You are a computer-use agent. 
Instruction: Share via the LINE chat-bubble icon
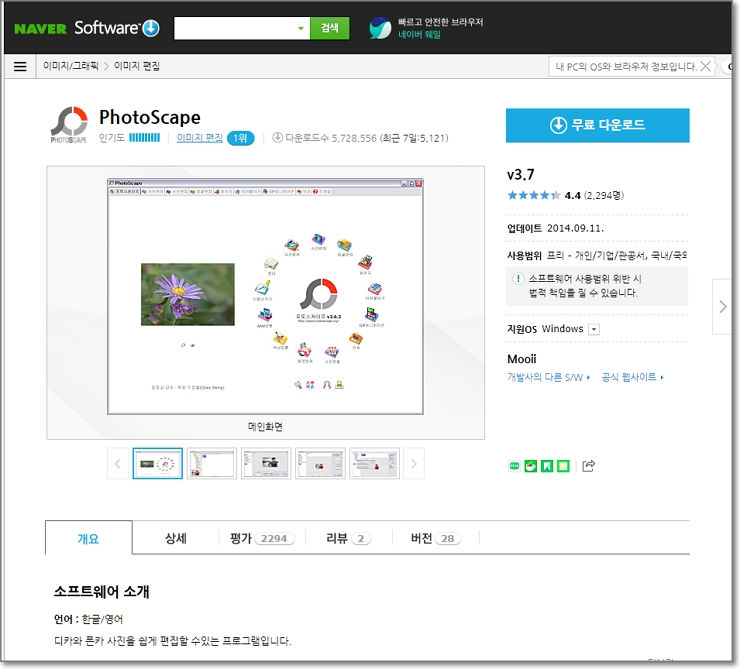tap(514, 466)
